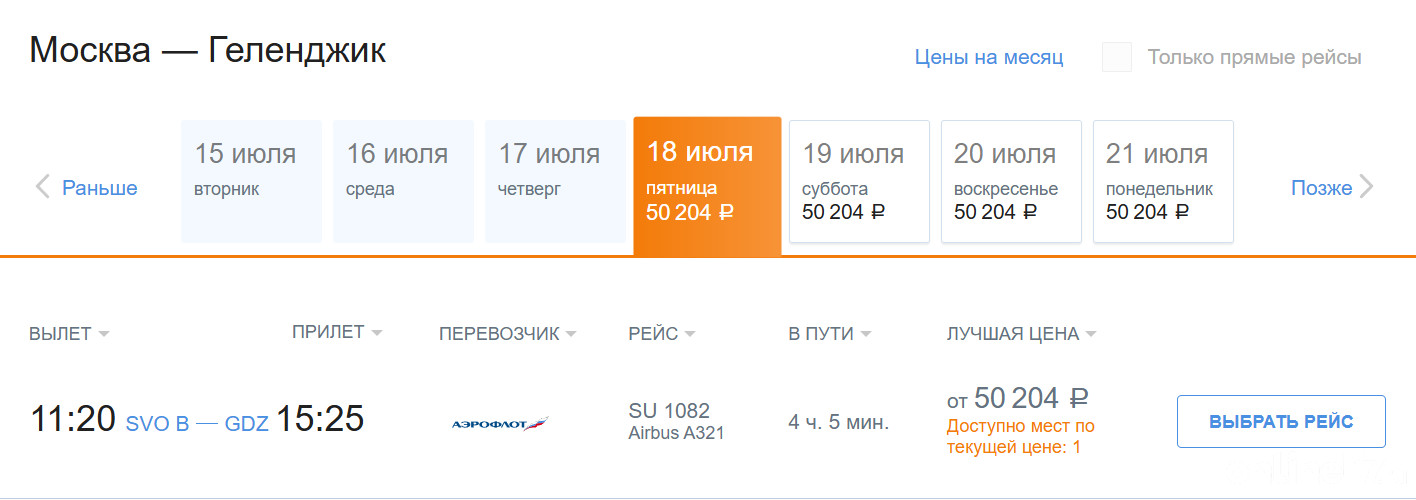Open the ПЕРЕВОЗЧИК sort dropdown
Viewport: 1416px width, 500px height.
click(570, 335)
